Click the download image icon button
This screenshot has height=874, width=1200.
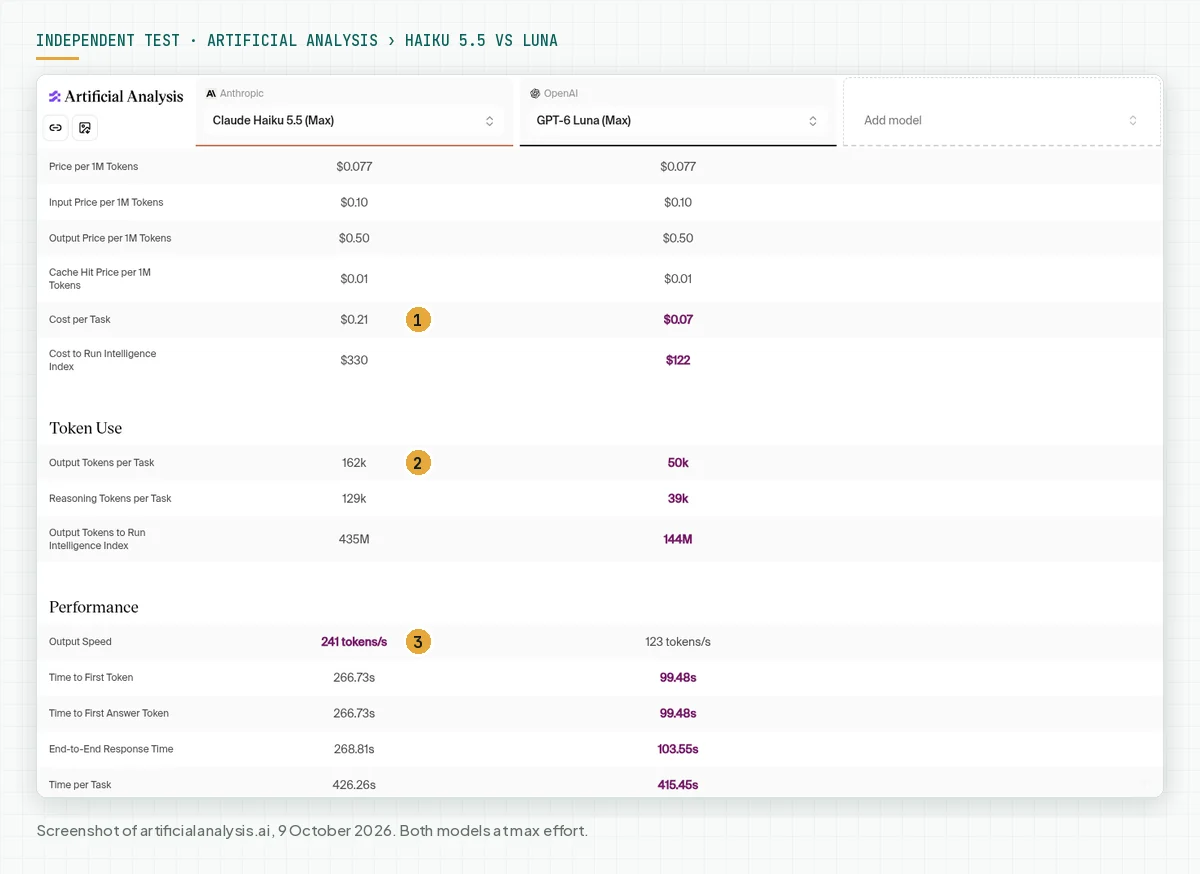pyautogui.click(x=85, y=128)
